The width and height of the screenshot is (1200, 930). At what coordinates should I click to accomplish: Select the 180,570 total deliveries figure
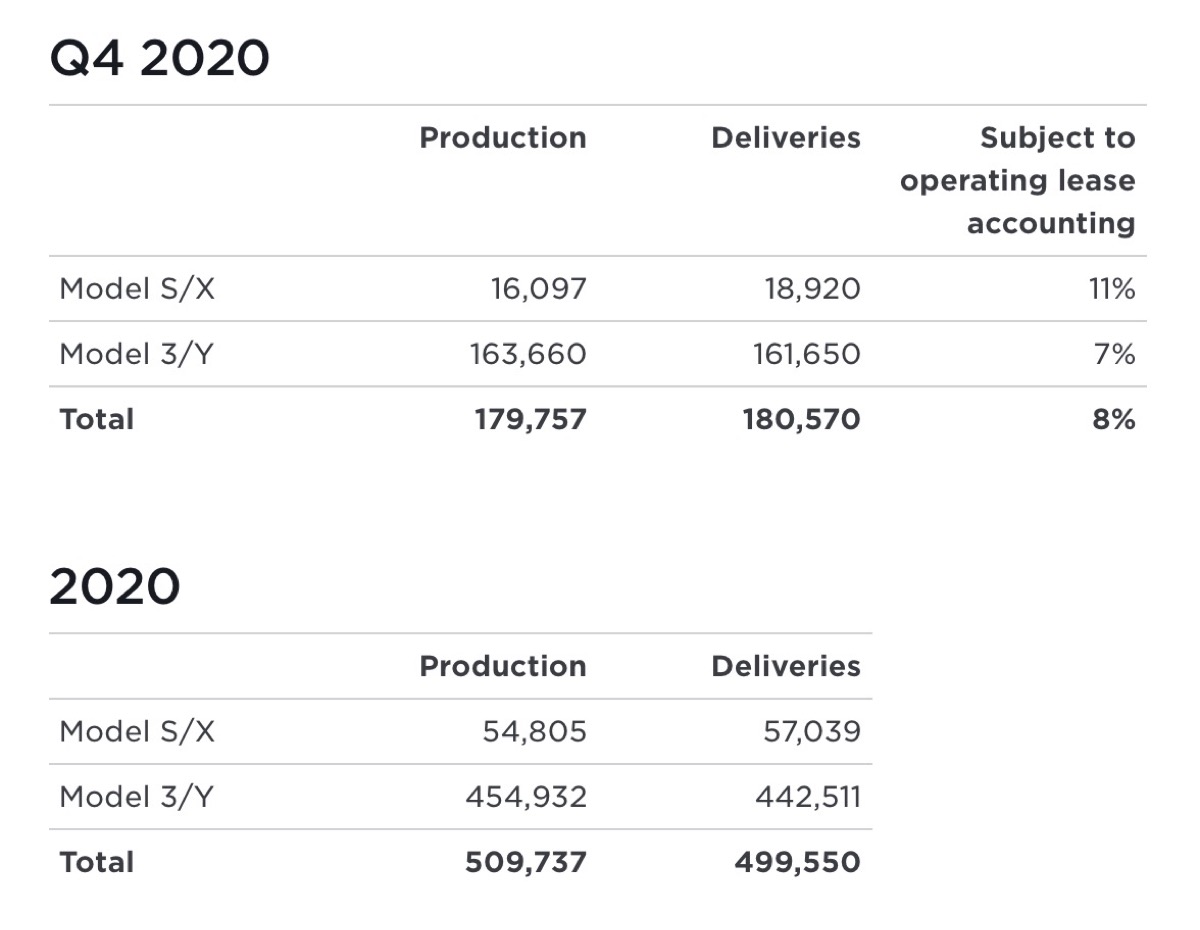[801, 420]
